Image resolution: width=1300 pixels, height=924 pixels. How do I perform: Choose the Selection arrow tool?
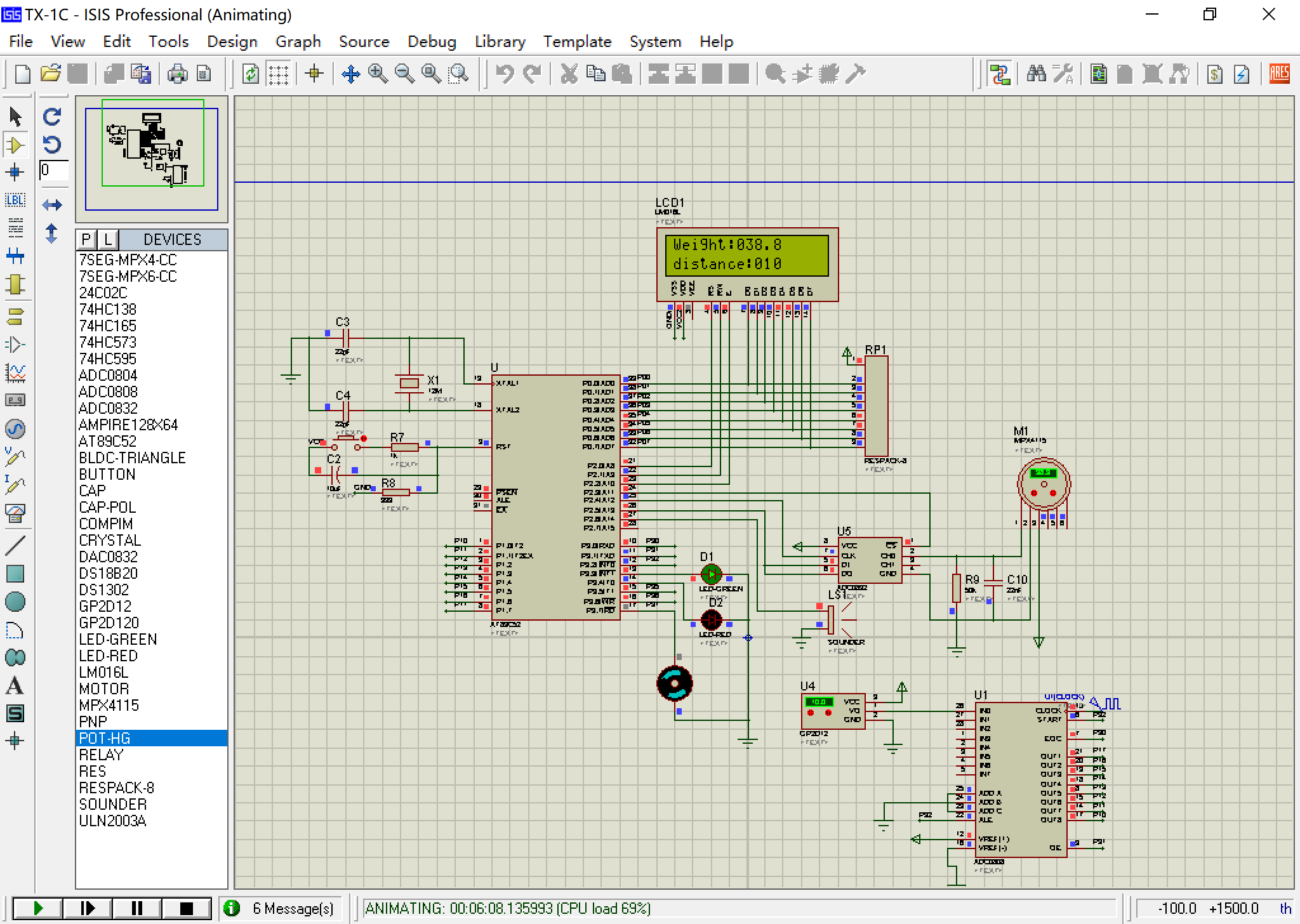[x=15, y=117]
